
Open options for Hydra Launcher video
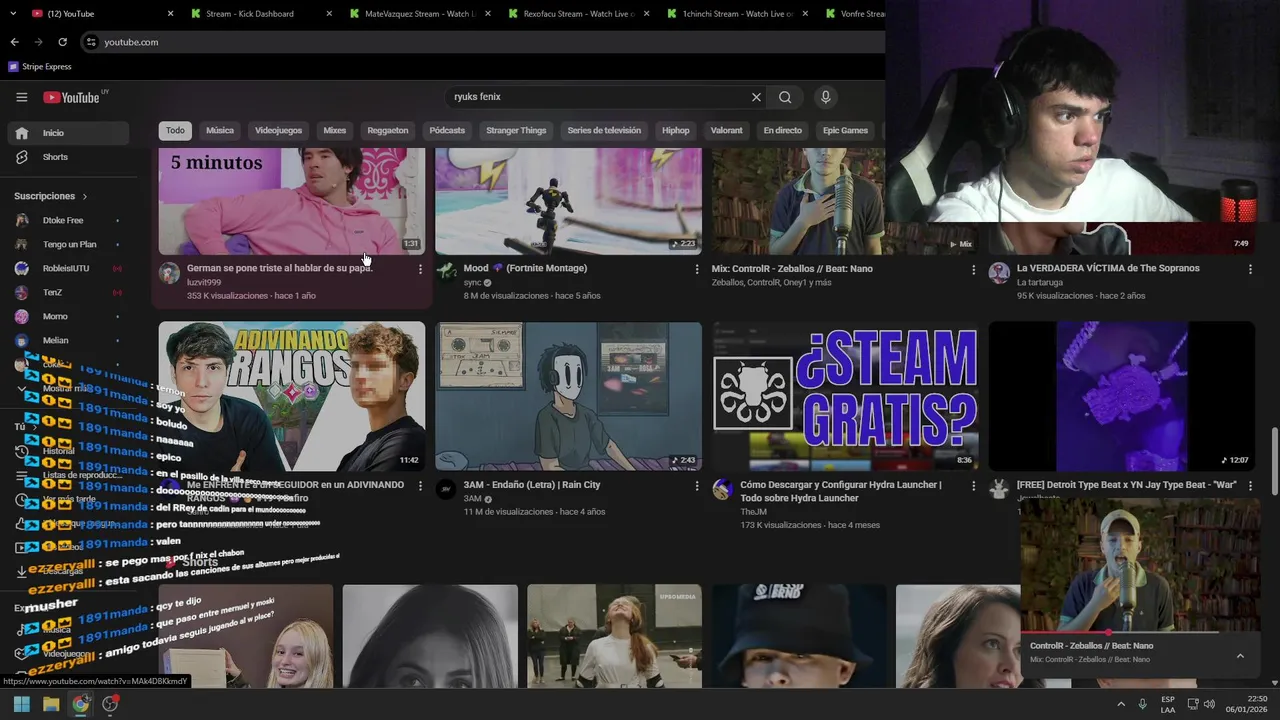pyautogui.click(x=973, y=486)
